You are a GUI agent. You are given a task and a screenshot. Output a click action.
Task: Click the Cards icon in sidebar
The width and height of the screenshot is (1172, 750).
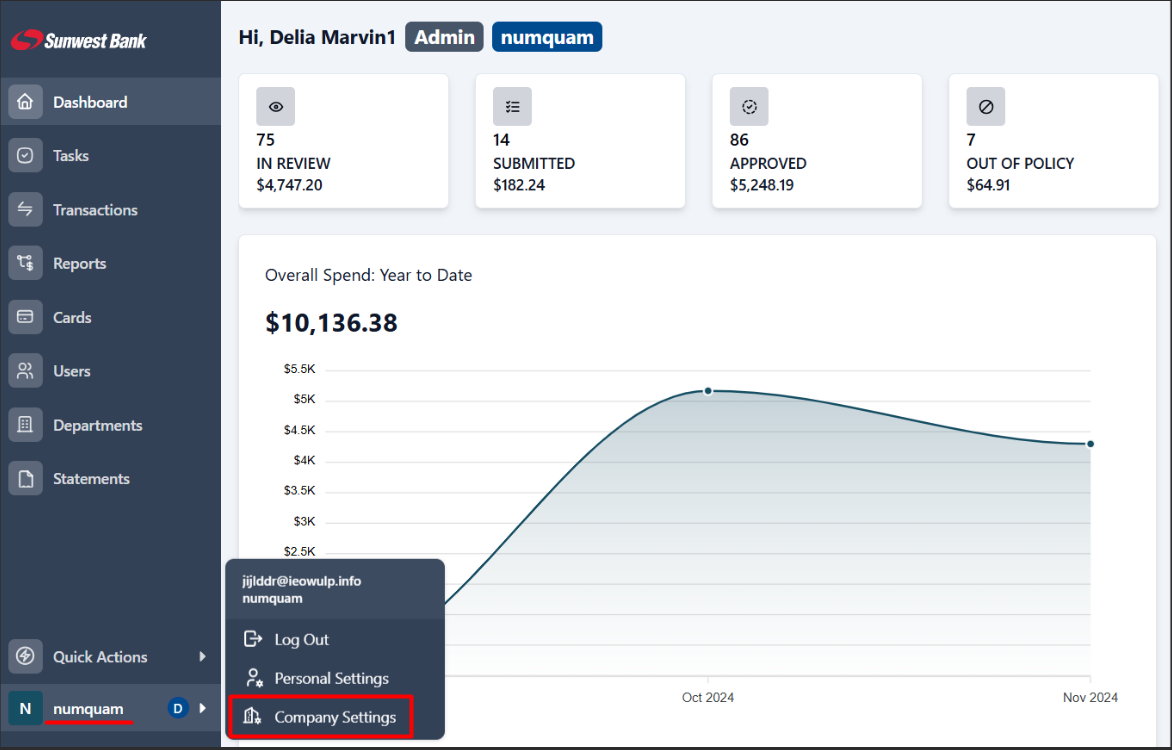tap(25, 317)
